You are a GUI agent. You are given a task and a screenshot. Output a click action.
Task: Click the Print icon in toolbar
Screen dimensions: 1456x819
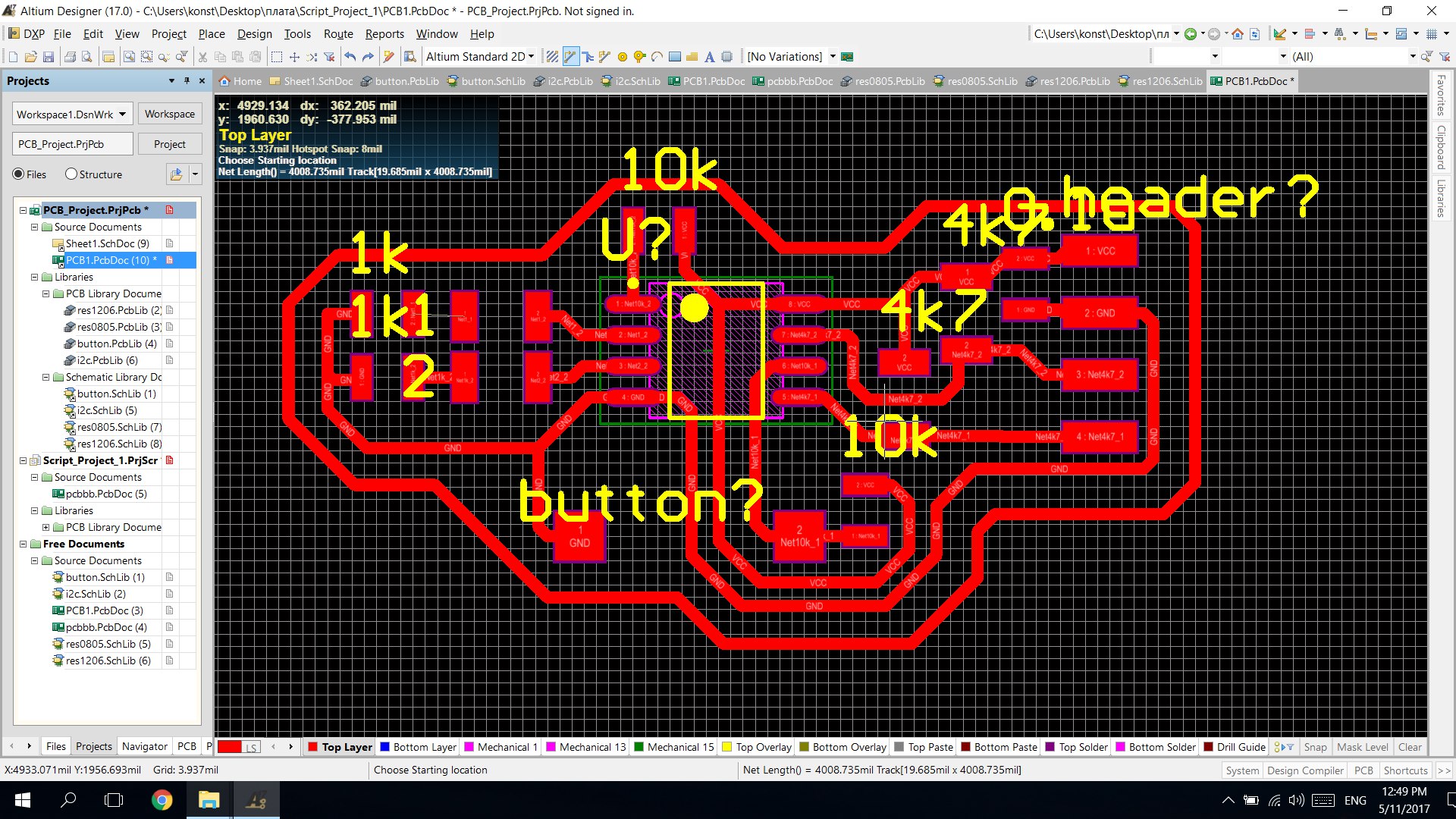click(x=70, y=57)
